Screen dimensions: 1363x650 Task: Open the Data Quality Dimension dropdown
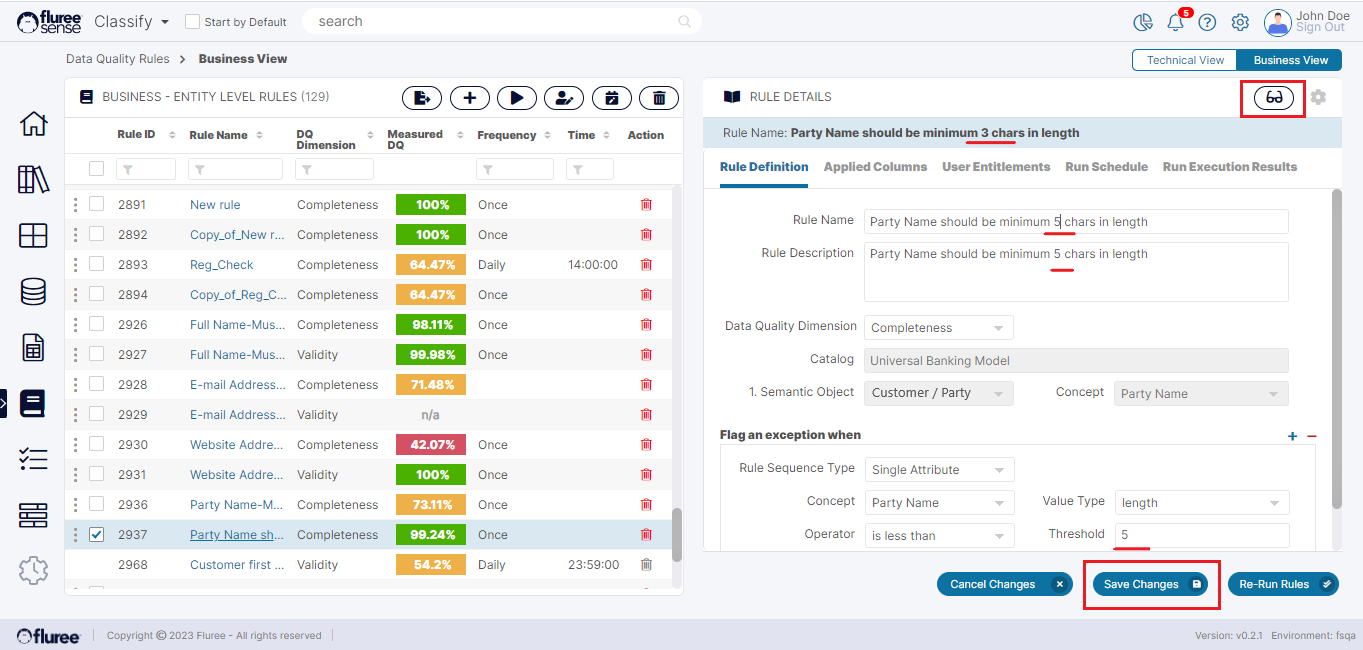pos(938,328)
